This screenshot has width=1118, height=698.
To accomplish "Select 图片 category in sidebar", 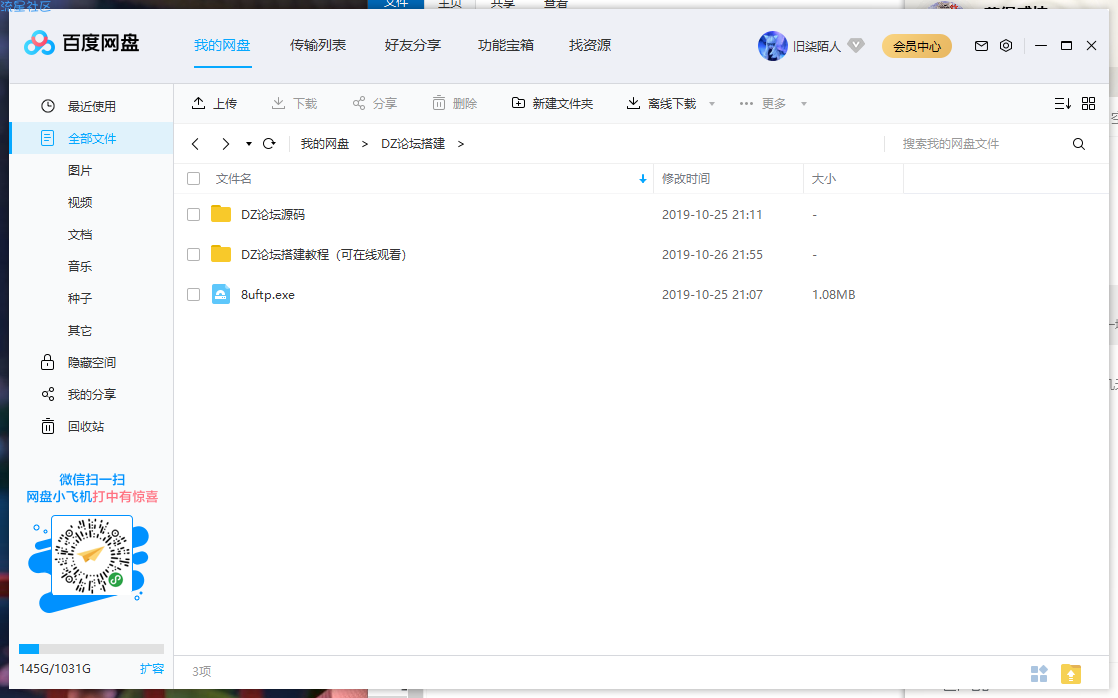I will click(80, 170).
